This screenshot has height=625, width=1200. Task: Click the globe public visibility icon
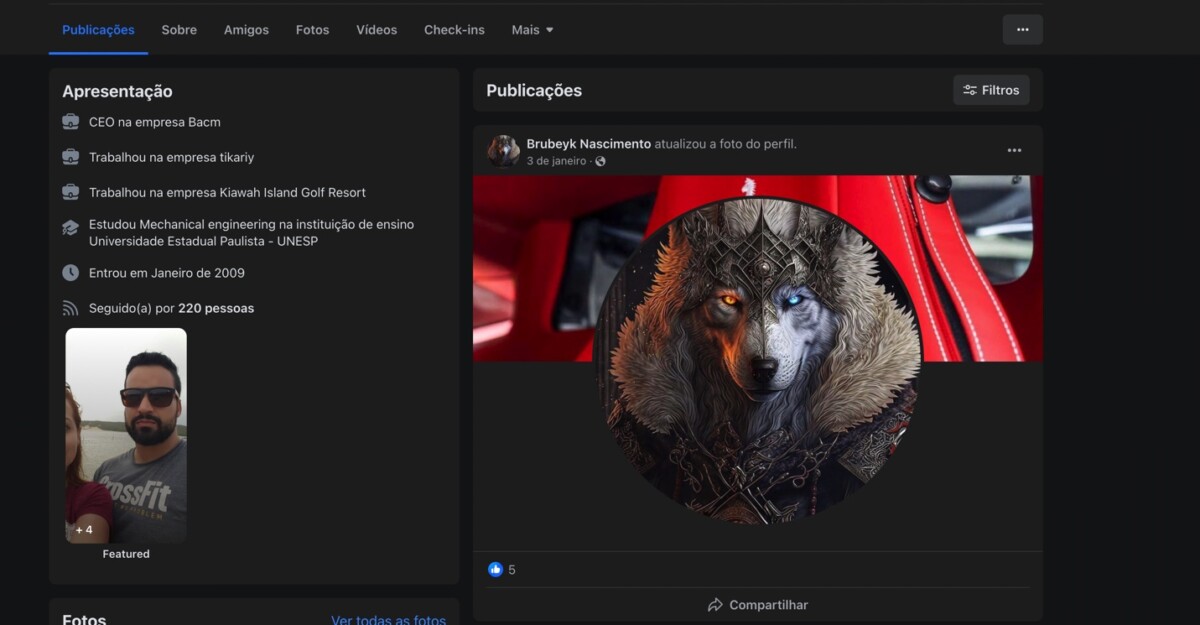600,161
